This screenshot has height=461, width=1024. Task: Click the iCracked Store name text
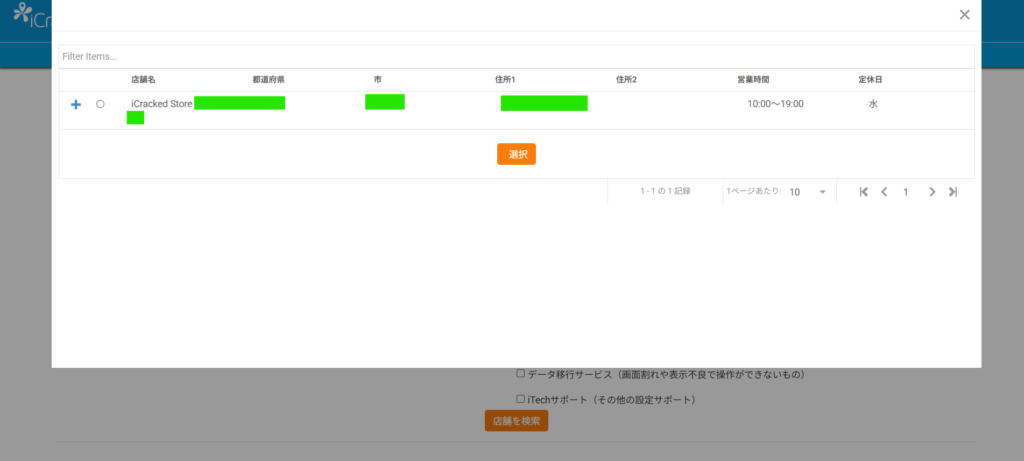pos(161,104)
